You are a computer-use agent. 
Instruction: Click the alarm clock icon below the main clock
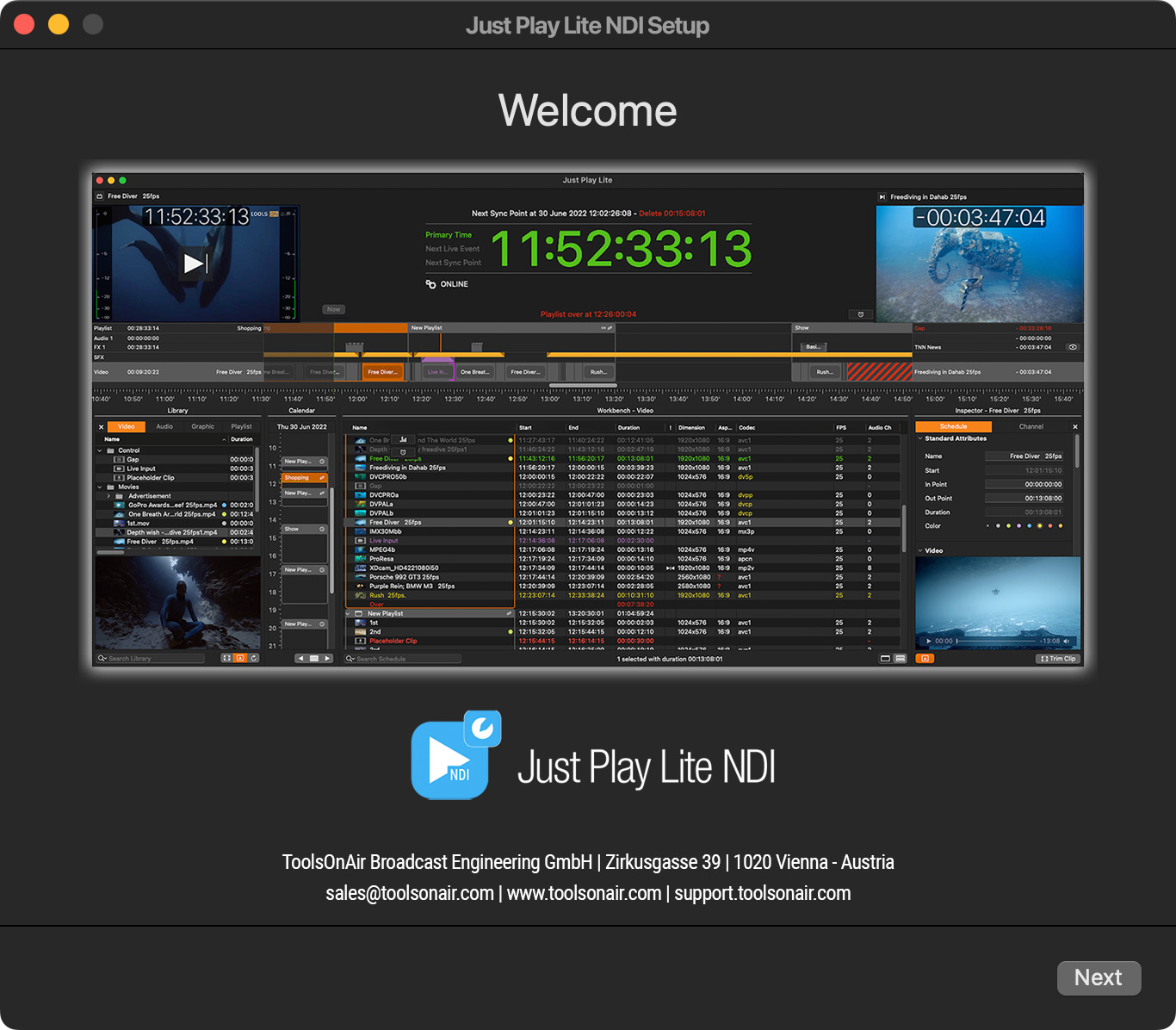[x=860, y=314]
